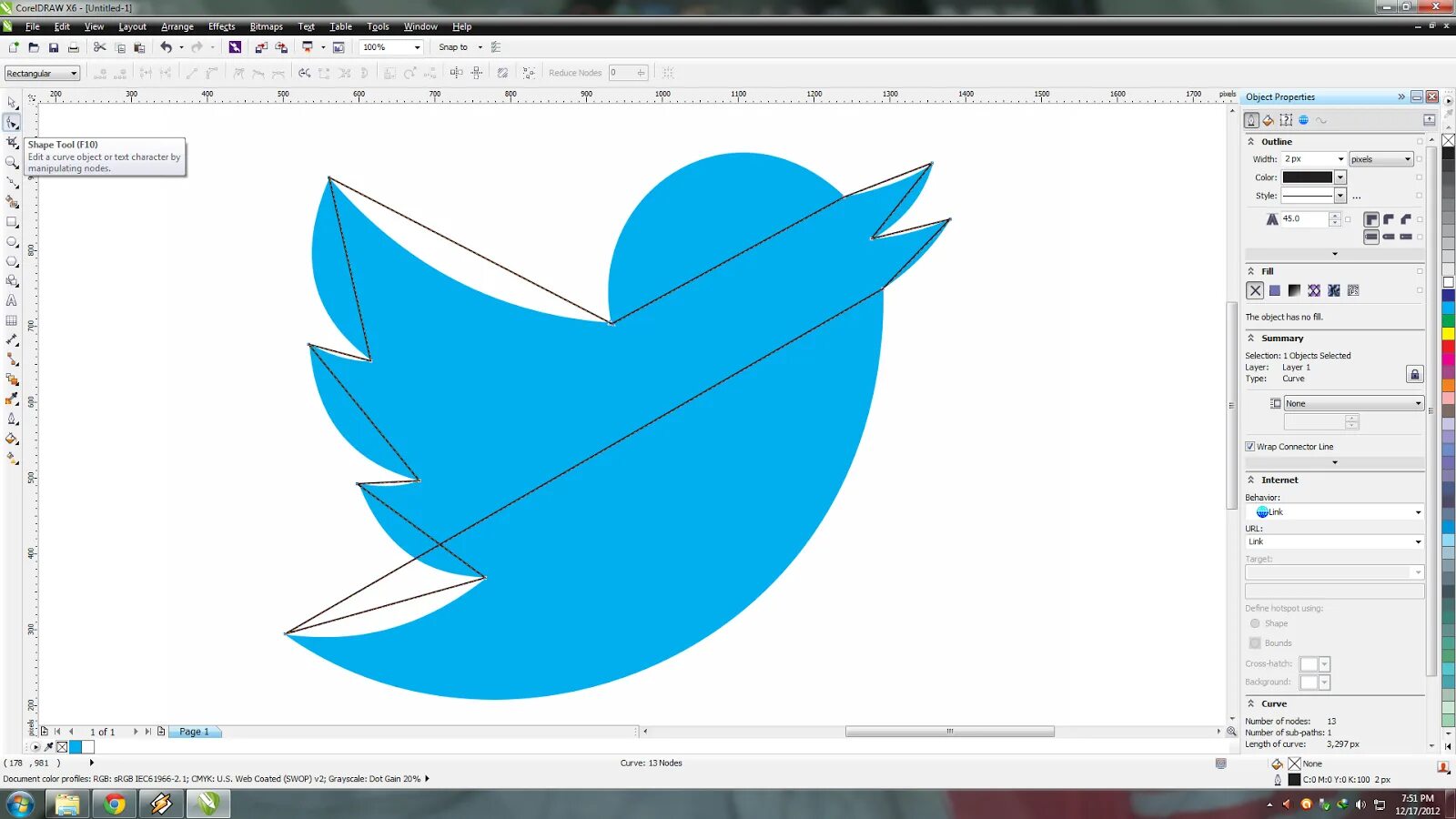
Task: Collapse the Outline section in Object Properties
Action: (x=1252, y=141)
